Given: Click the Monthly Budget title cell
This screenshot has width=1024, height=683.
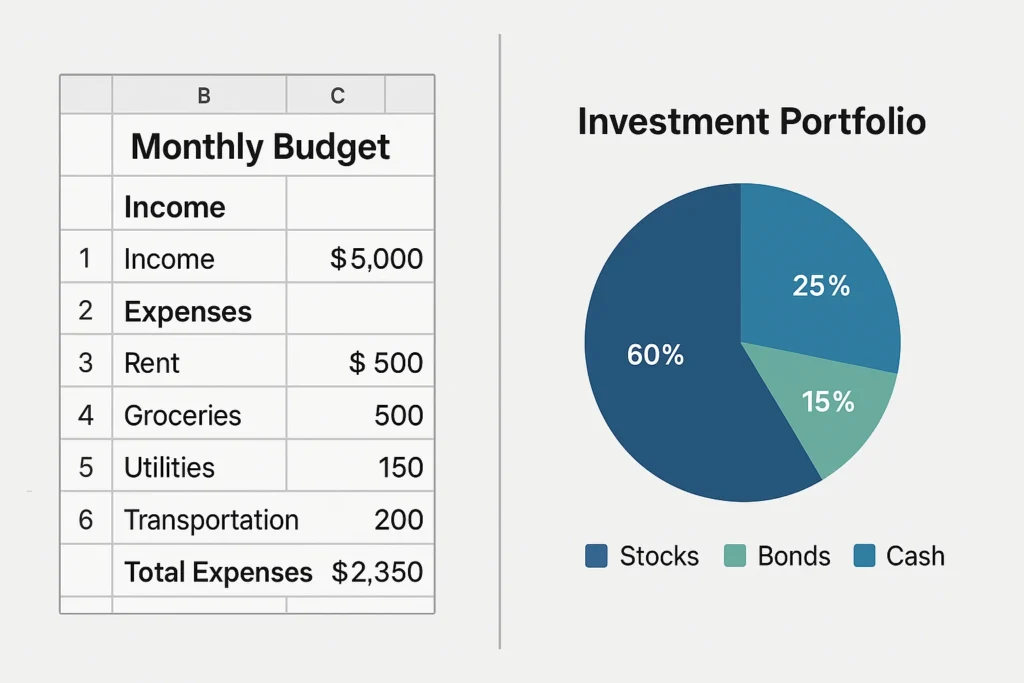Looking at the screenshot, I should tap(260, 148).
